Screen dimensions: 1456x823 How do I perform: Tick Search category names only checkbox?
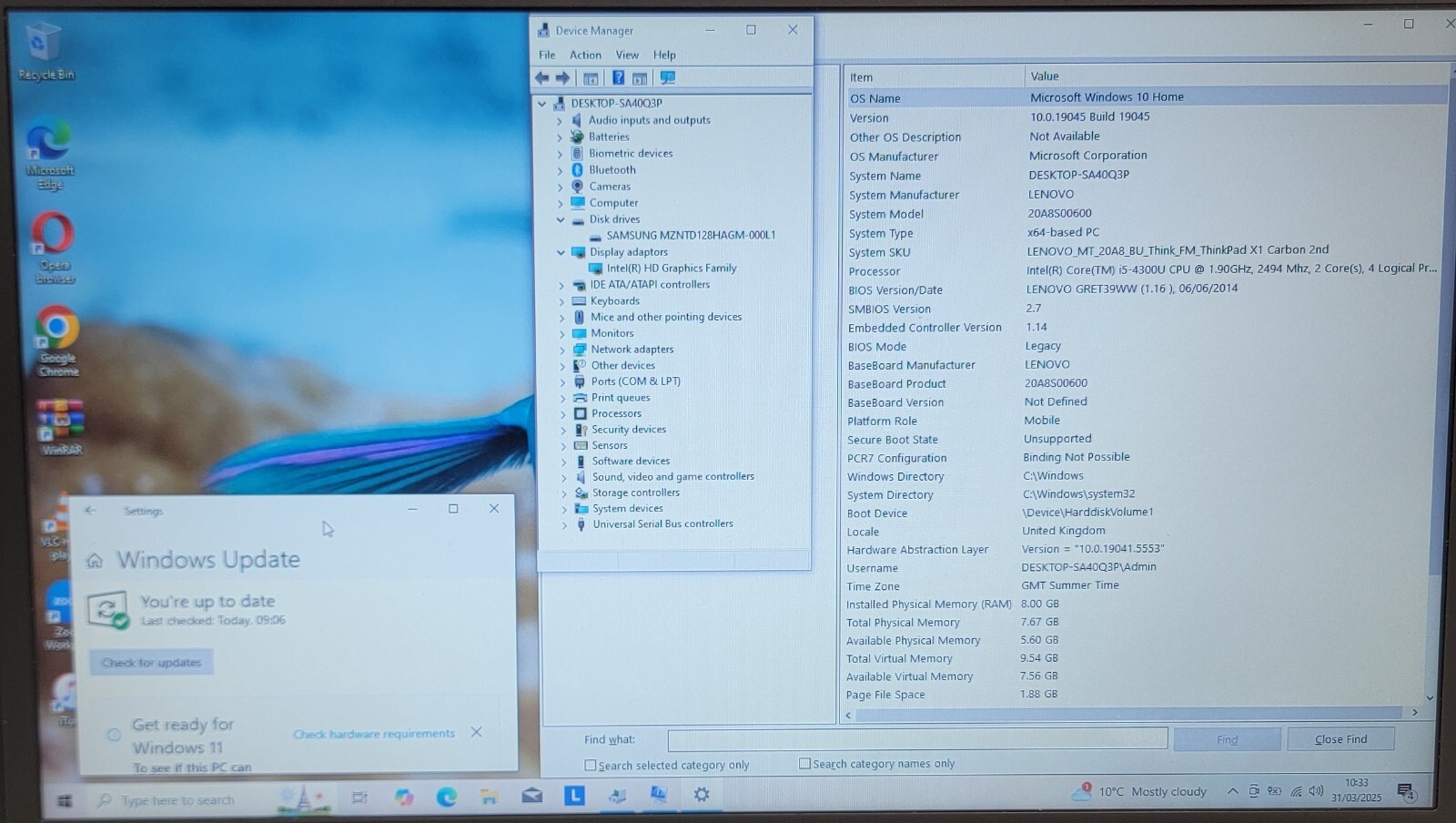[804, 764]
